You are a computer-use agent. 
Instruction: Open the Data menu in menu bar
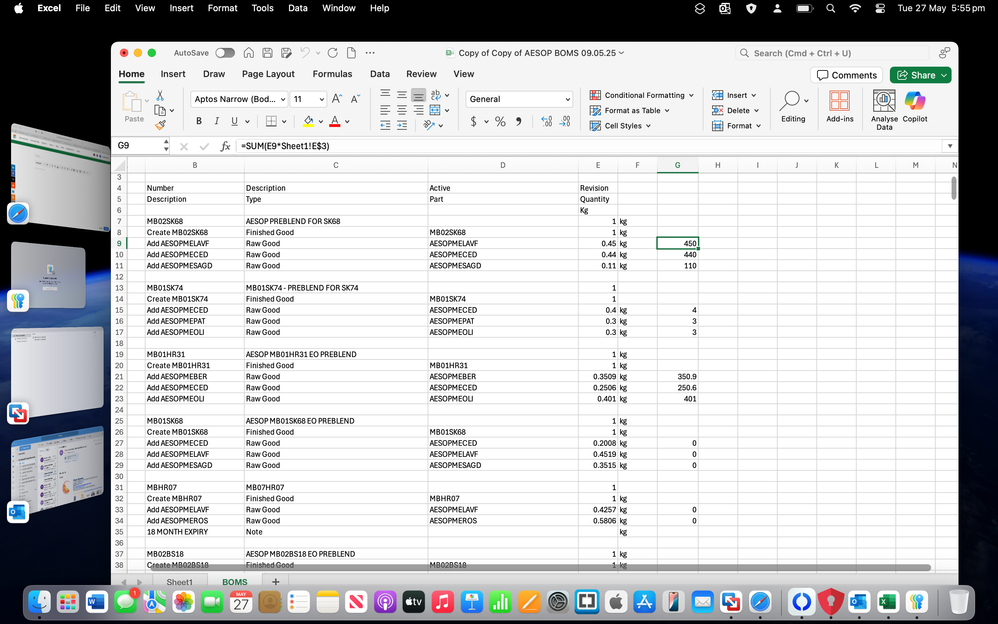[297, 8]
